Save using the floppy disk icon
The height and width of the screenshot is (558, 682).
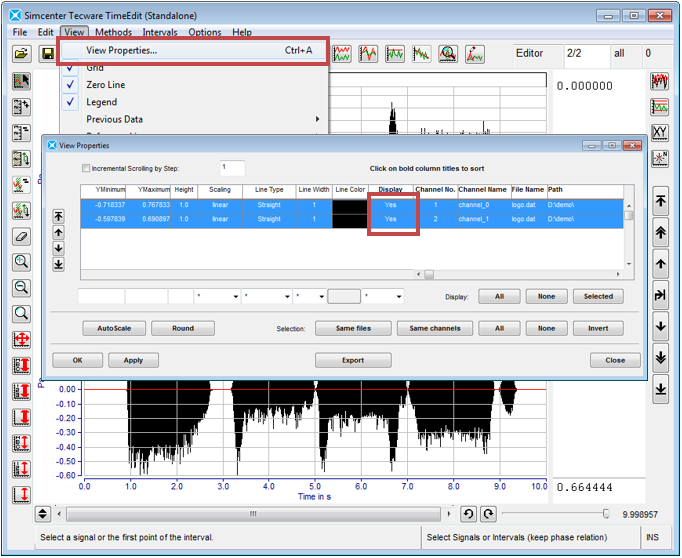coord(47,54)
